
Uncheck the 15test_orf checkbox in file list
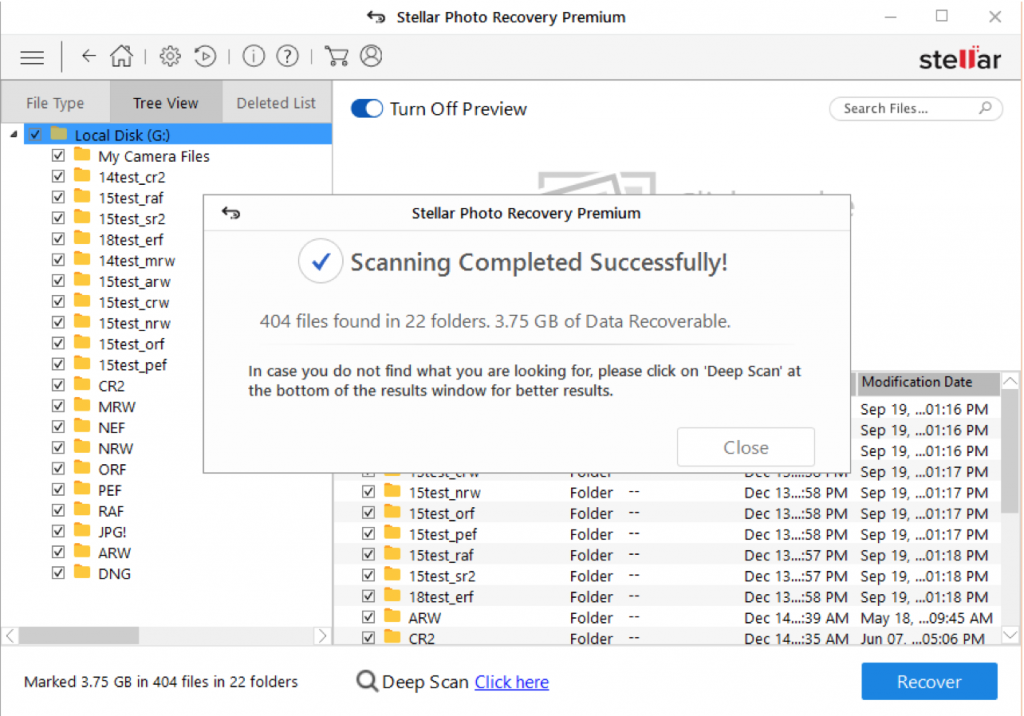368,513
